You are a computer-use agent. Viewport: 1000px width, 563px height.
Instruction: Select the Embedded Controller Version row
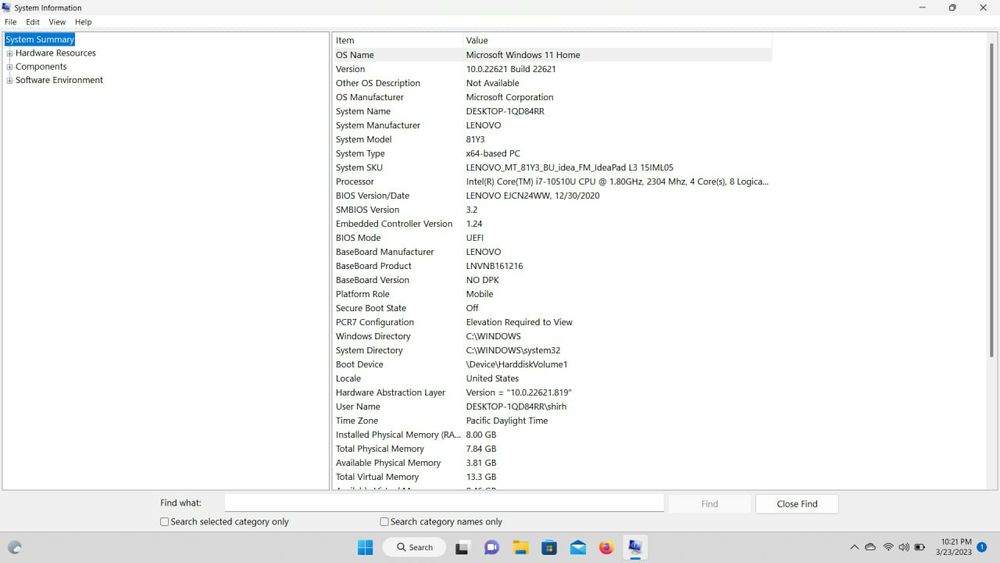point(552,223)
